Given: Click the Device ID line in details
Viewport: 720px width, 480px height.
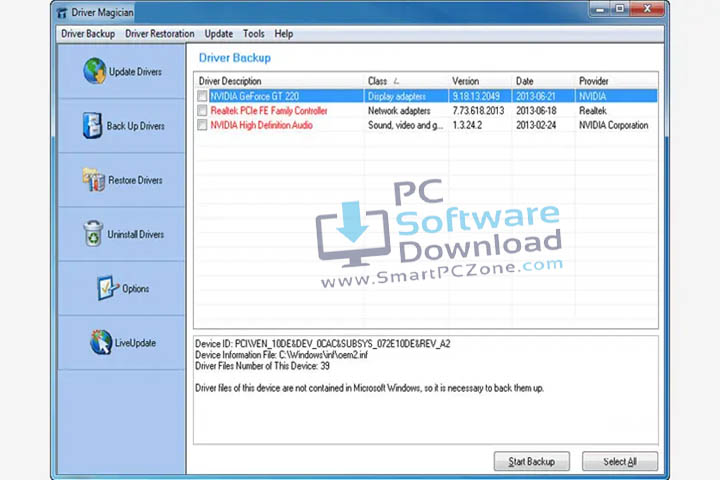Looking at the screenshot, I should tap(322, 344).
